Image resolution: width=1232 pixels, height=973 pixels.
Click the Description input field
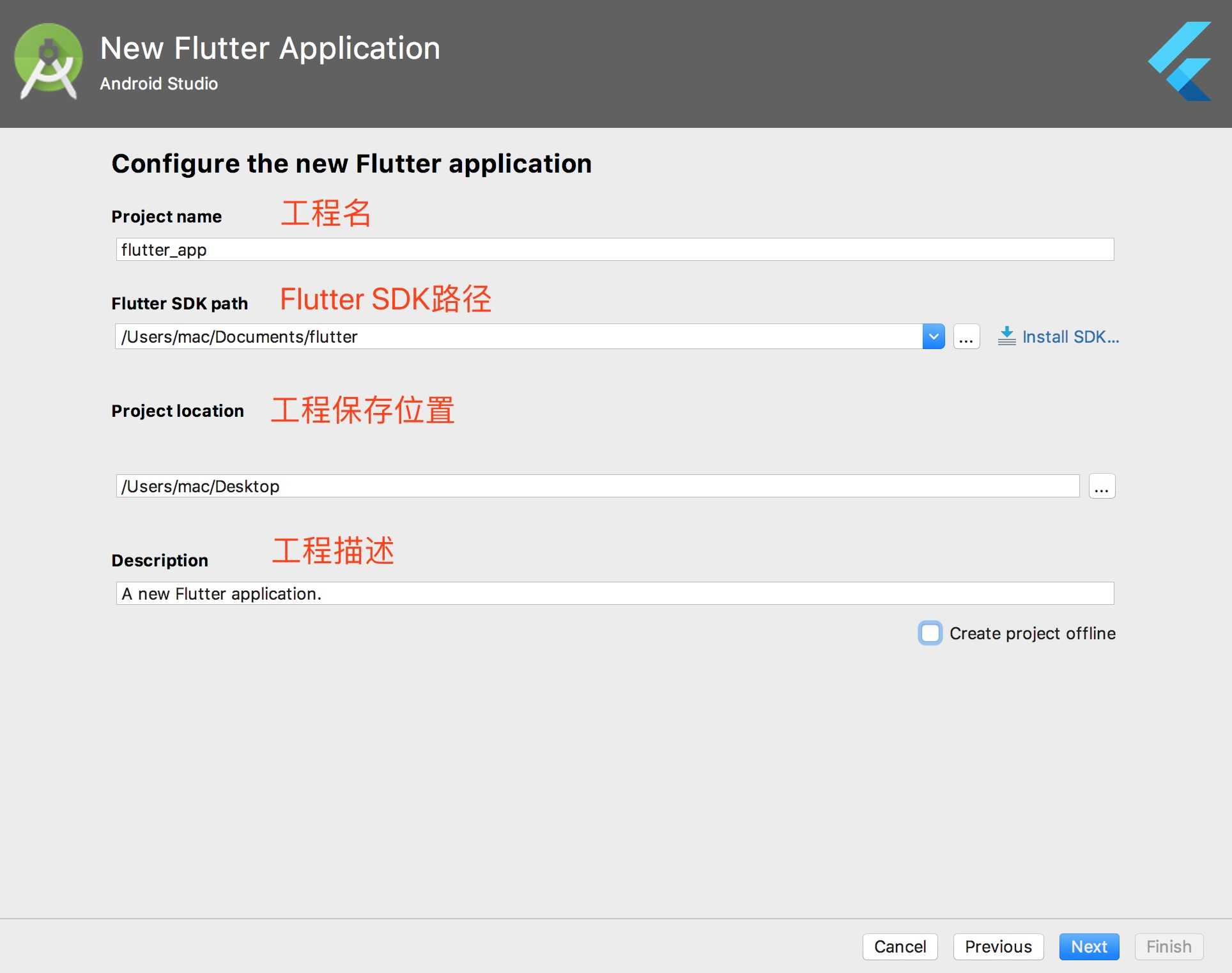(x=615, y=593)
